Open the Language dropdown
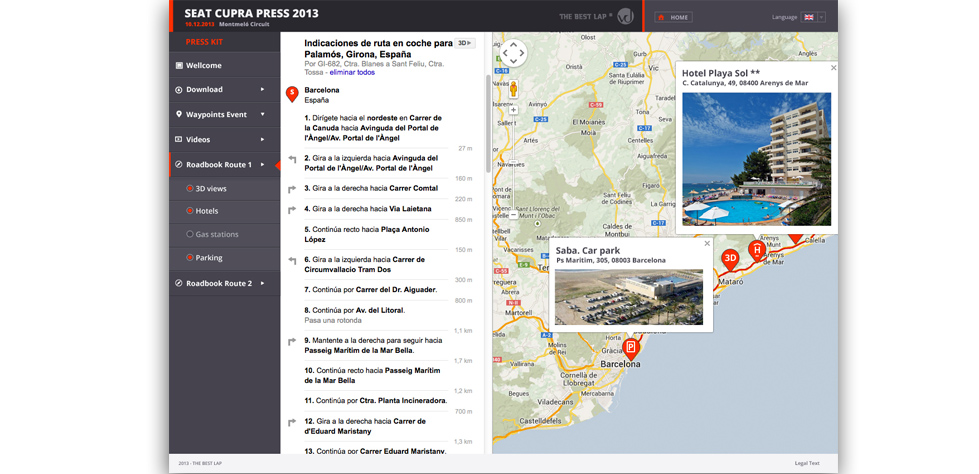Image resolution: width=979 pixels, height=474 pixels. pyautogui.click(x=813, y=17)
